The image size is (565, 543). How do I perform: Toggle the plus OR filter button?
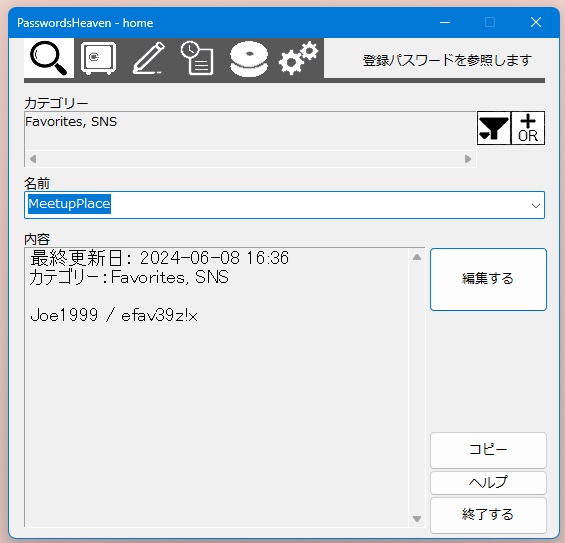click(528, 128)
